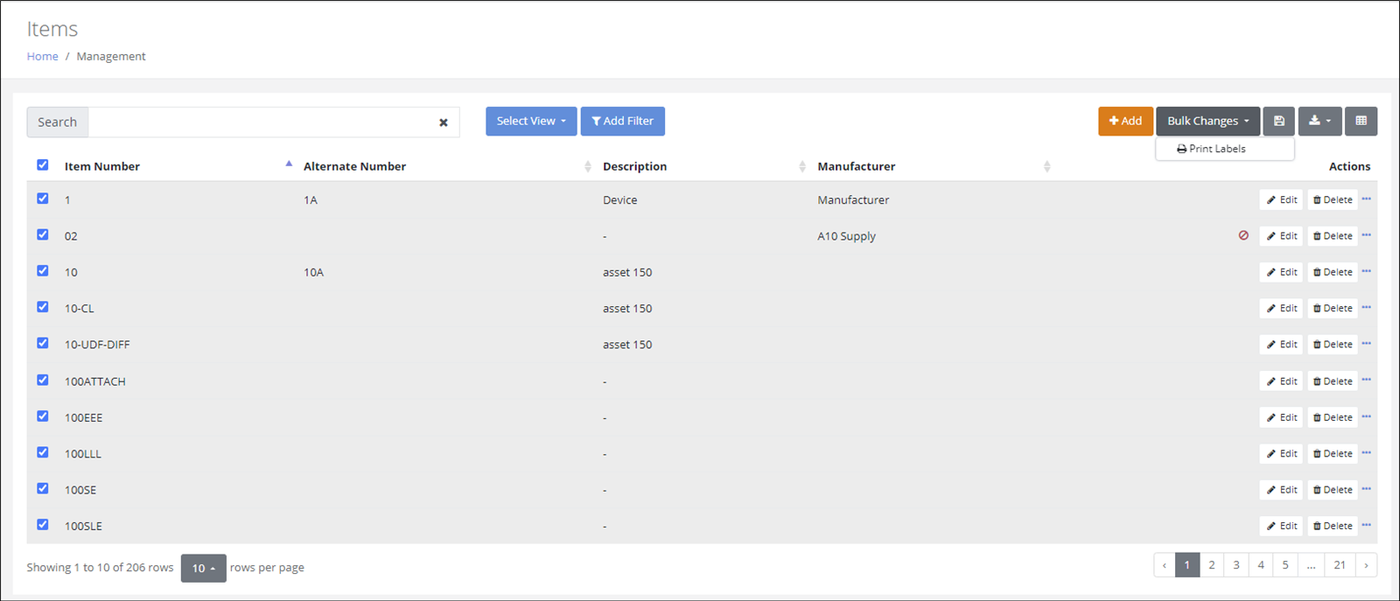Viewport: 1400px width, 601px height.
Task: Go to next page arrow
Action: [1366, 565]
